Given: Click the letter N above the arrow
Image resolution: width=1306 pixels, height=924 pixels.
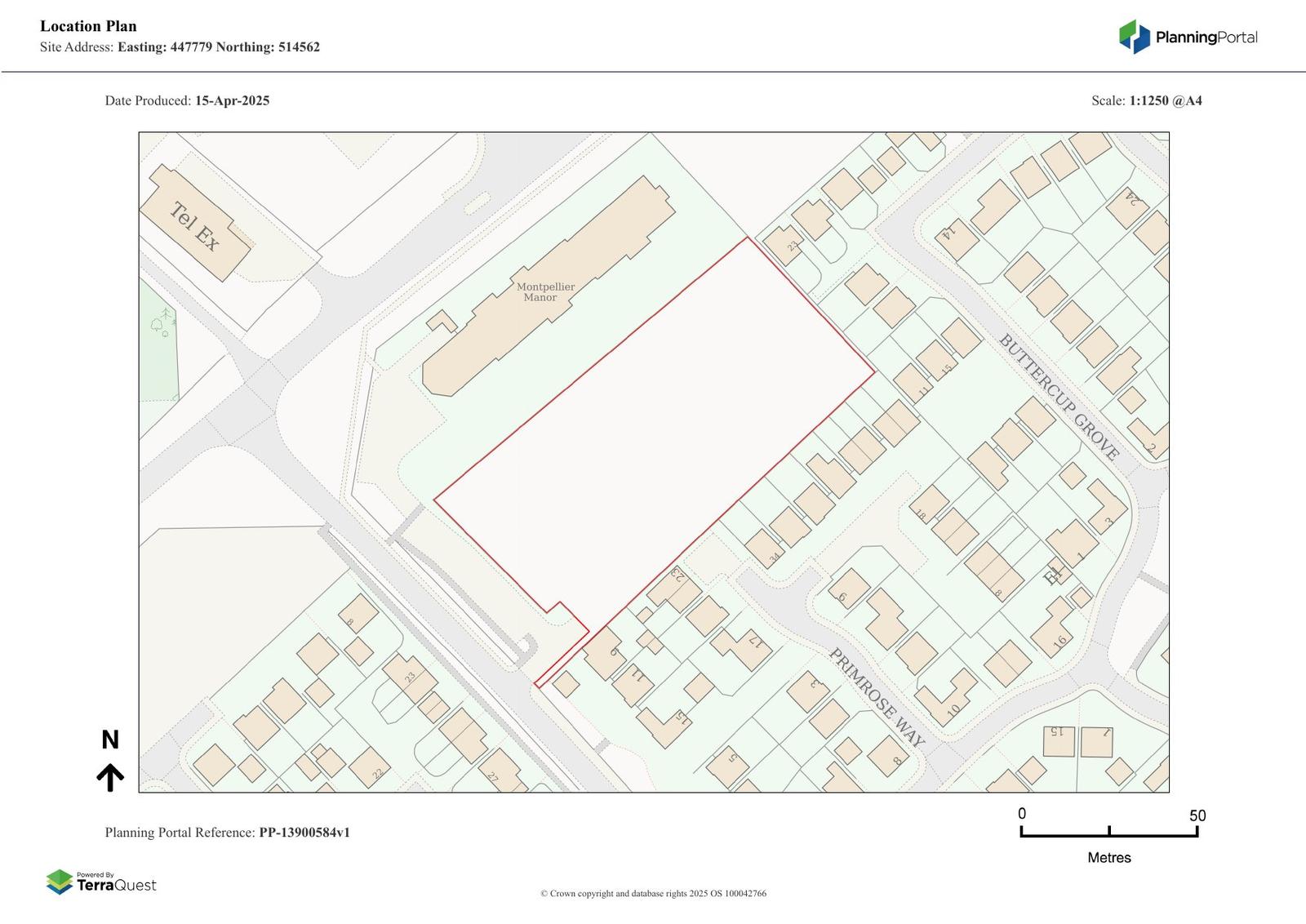Looking at the screenshot, I should (110, 740).
